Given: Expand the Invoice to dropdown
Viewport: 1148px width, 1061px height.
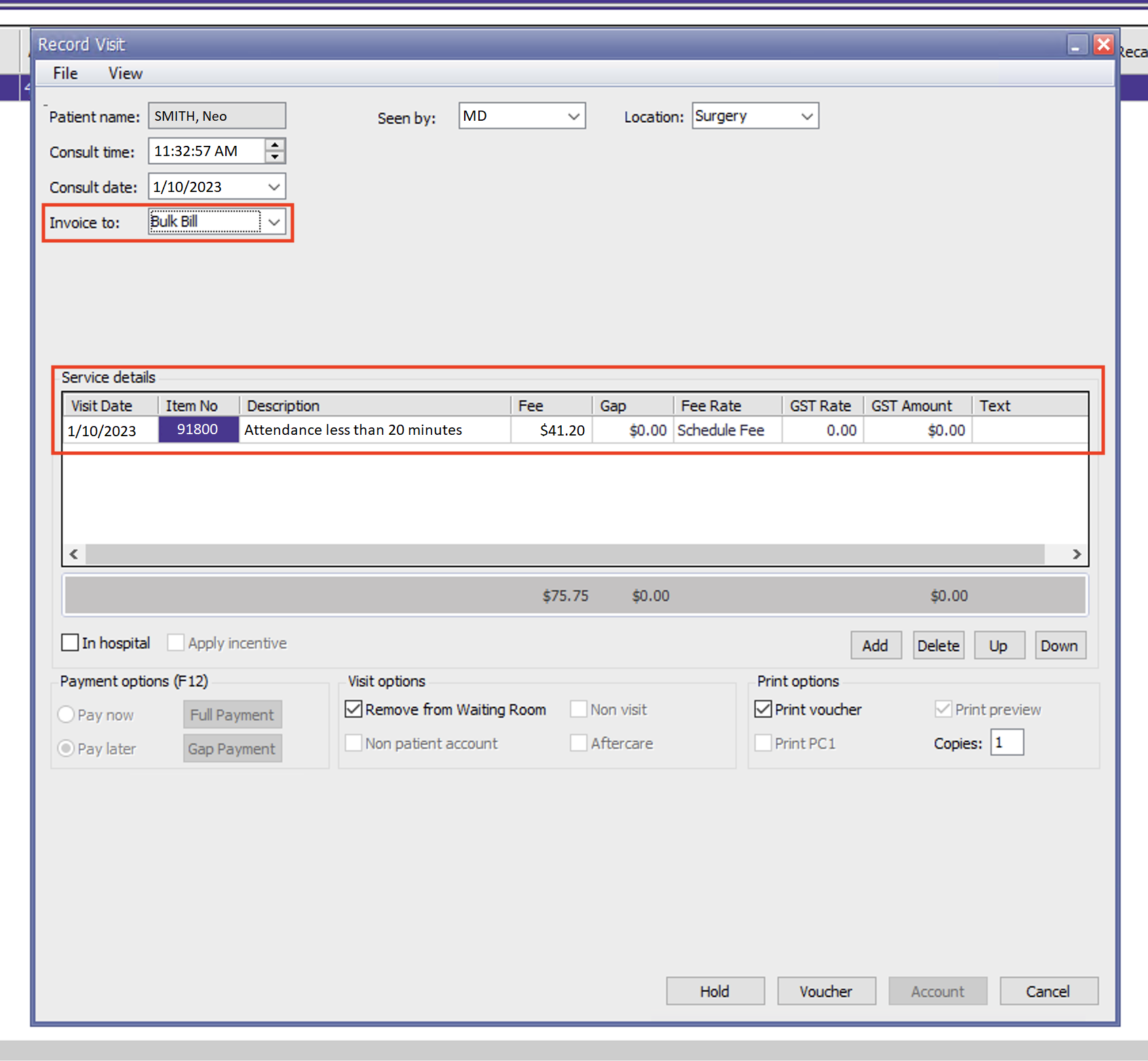Looking at the screenshot, I should click(x=274, y=222).
